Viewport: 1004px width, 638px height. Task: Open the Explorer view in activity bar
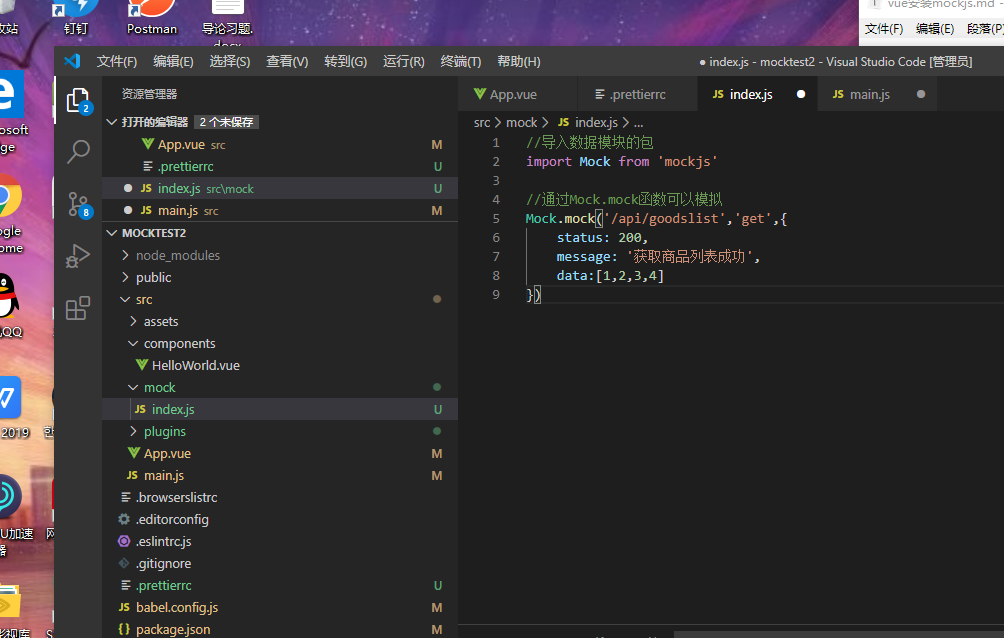click(78, 101)
